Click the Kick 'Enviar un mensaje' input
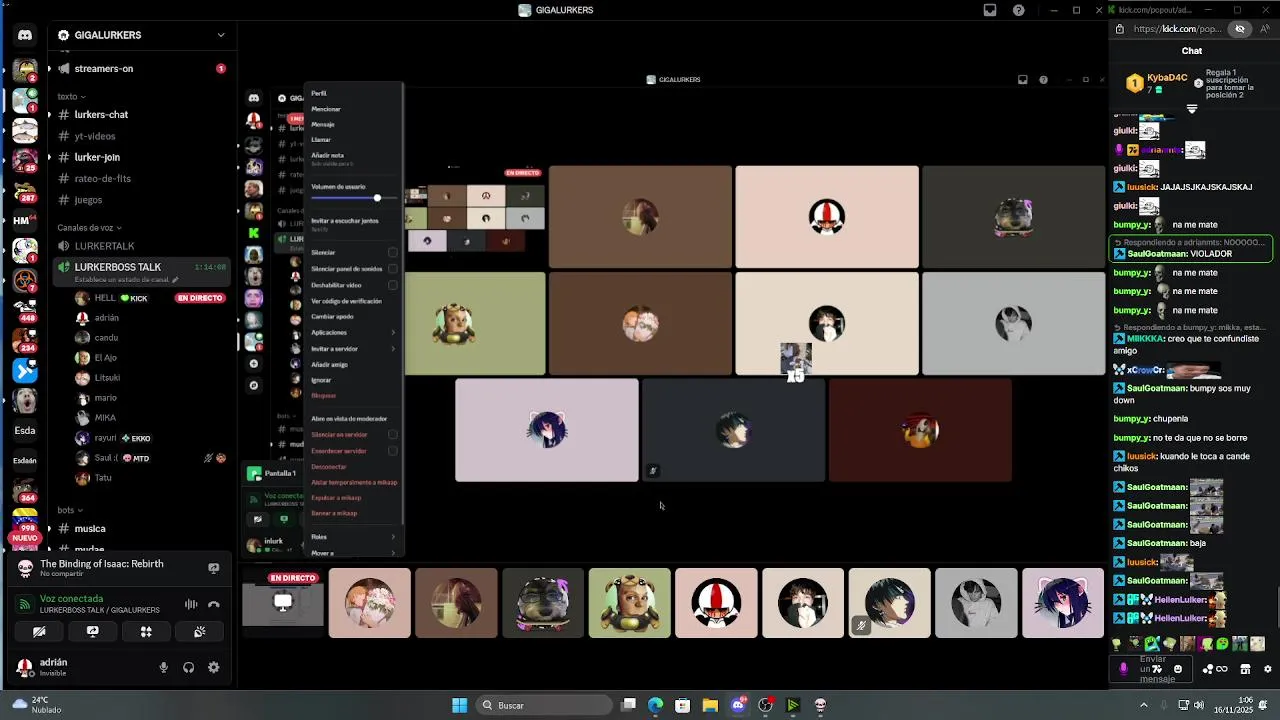 [x=1152, y=669]
